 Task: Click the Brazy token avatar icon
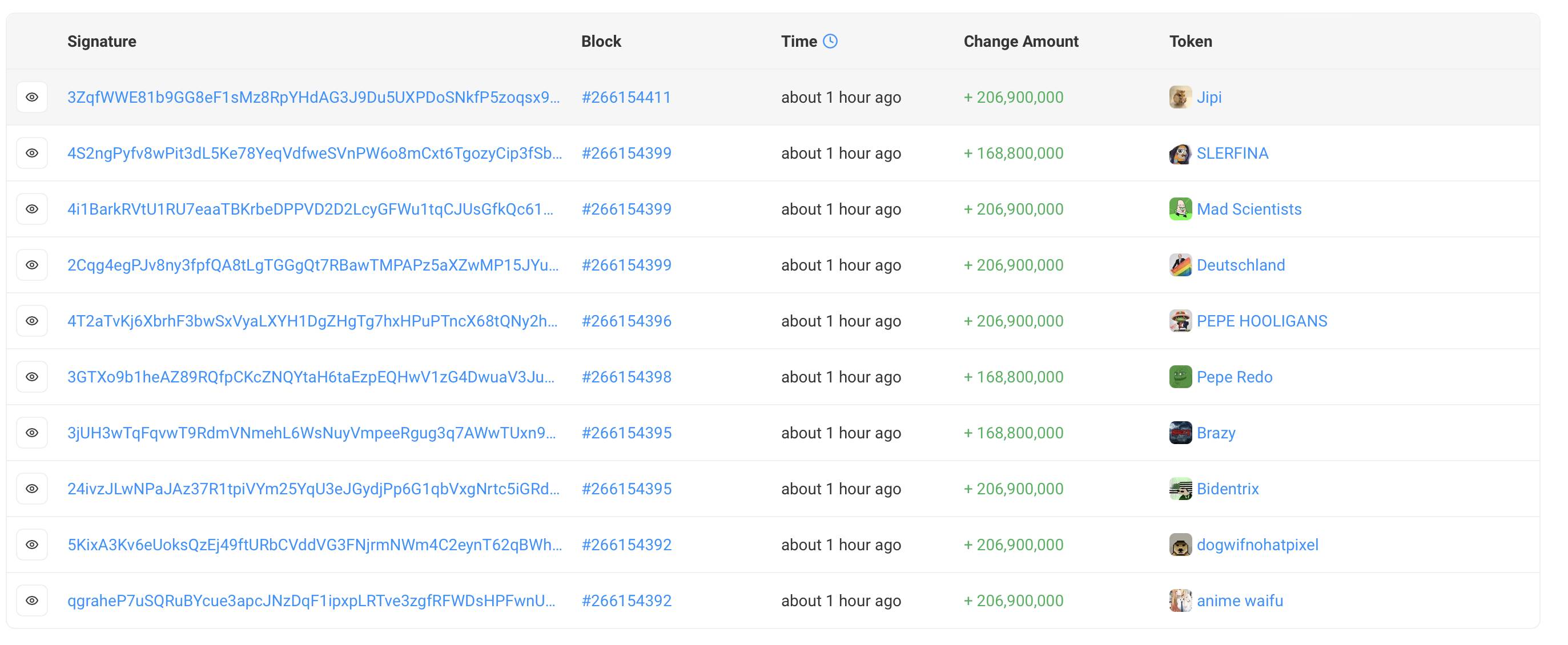1180,433
